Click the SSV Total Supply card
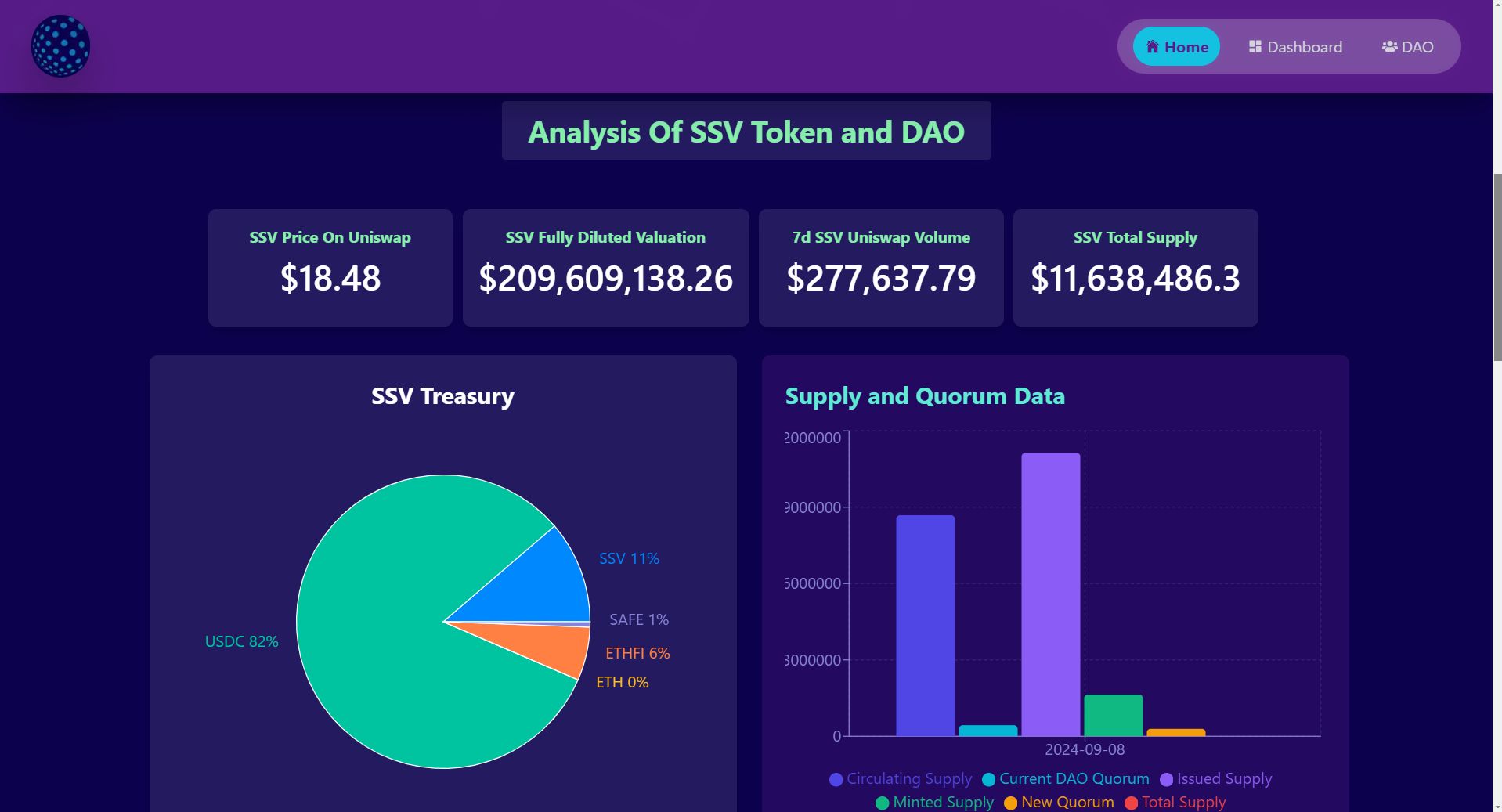The width and height of the screenshot is (1502, 812). (1136, 268)
